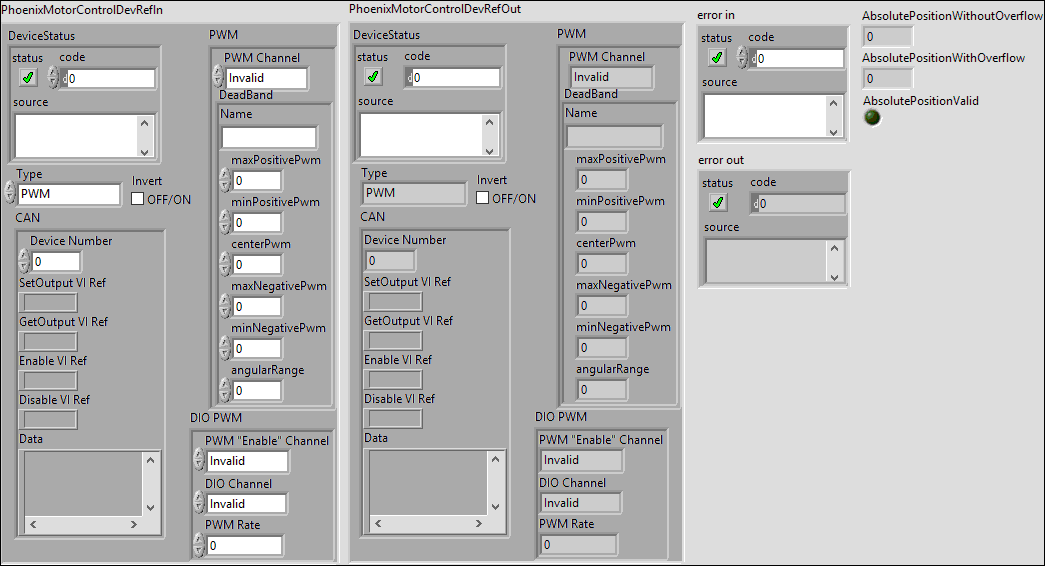Click the error in code input field
Viewport: 1045px width, 566px height.
[x=799, y=59]
